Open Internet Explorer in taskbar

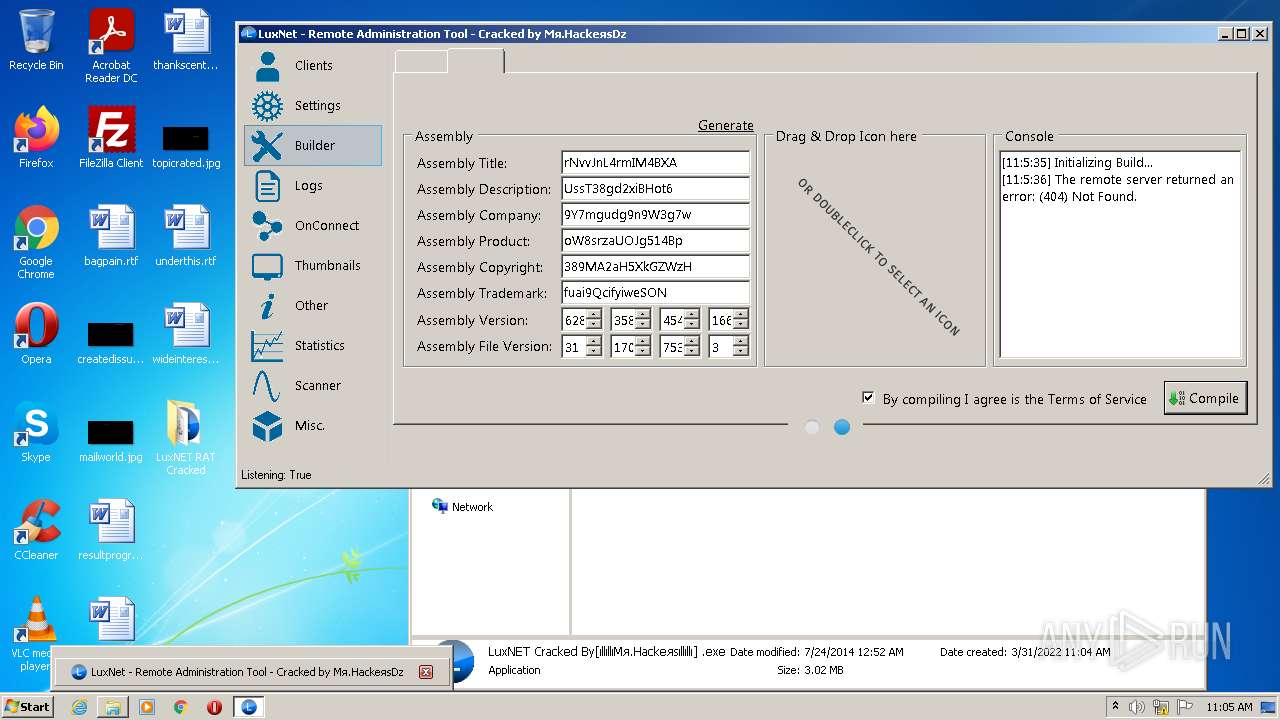pyautogui.click(x=79, y=707)
